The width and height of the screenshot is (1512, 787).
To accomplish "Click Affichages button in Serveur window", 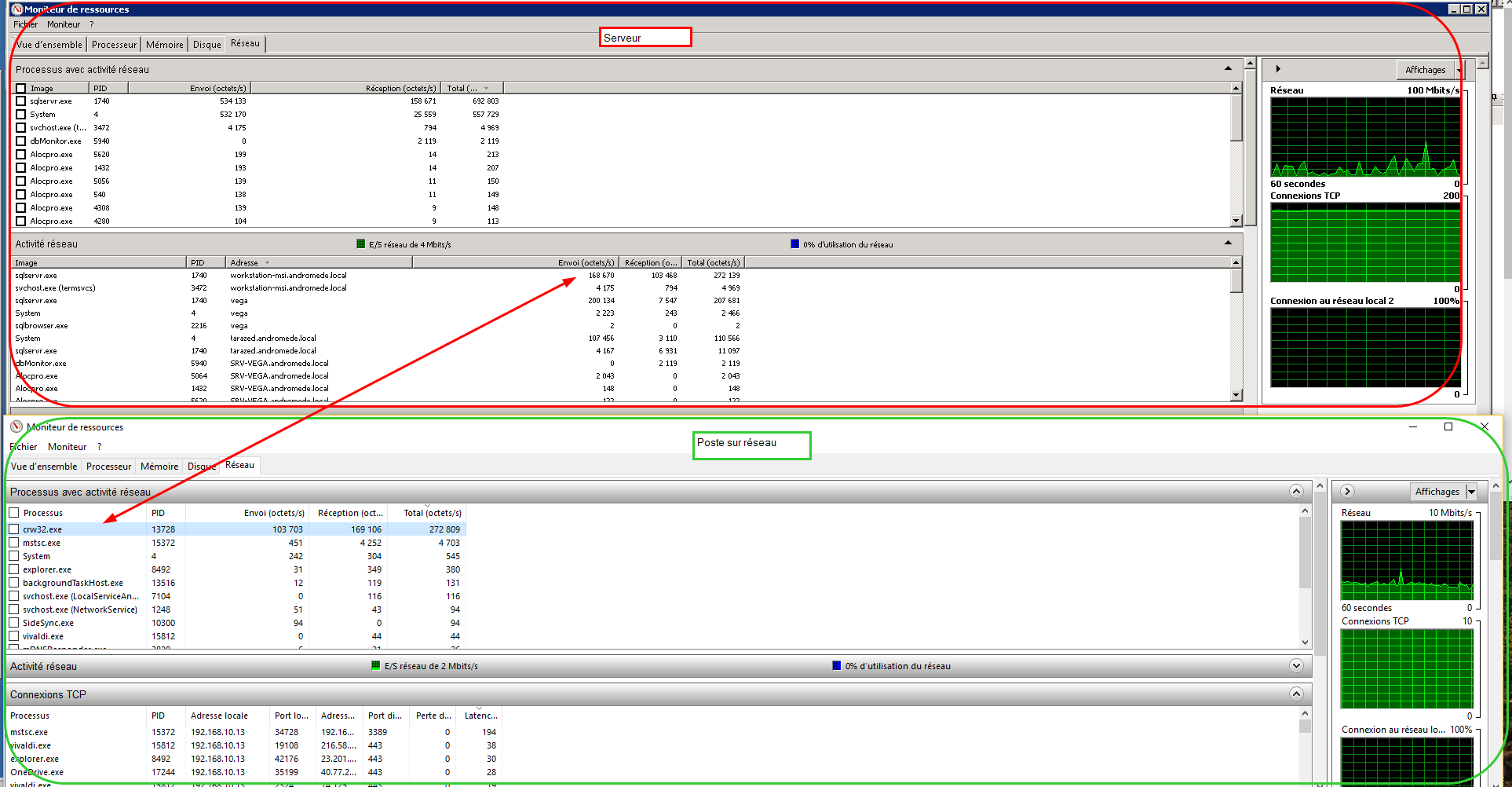I will (x=1425, y=70).
